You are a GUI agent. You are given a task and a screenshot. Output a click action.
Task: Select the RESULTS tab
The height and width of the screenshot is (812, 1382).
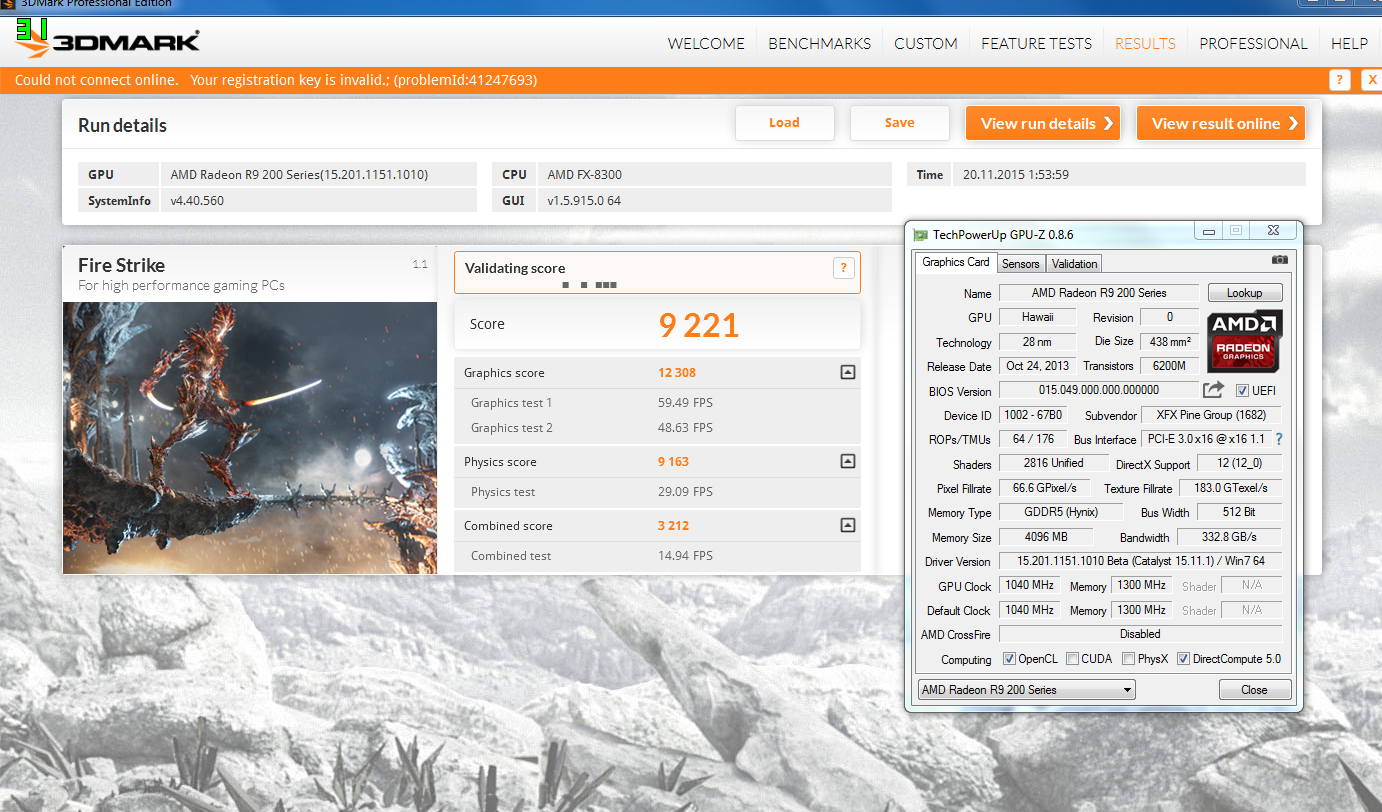click(1145, 44)
